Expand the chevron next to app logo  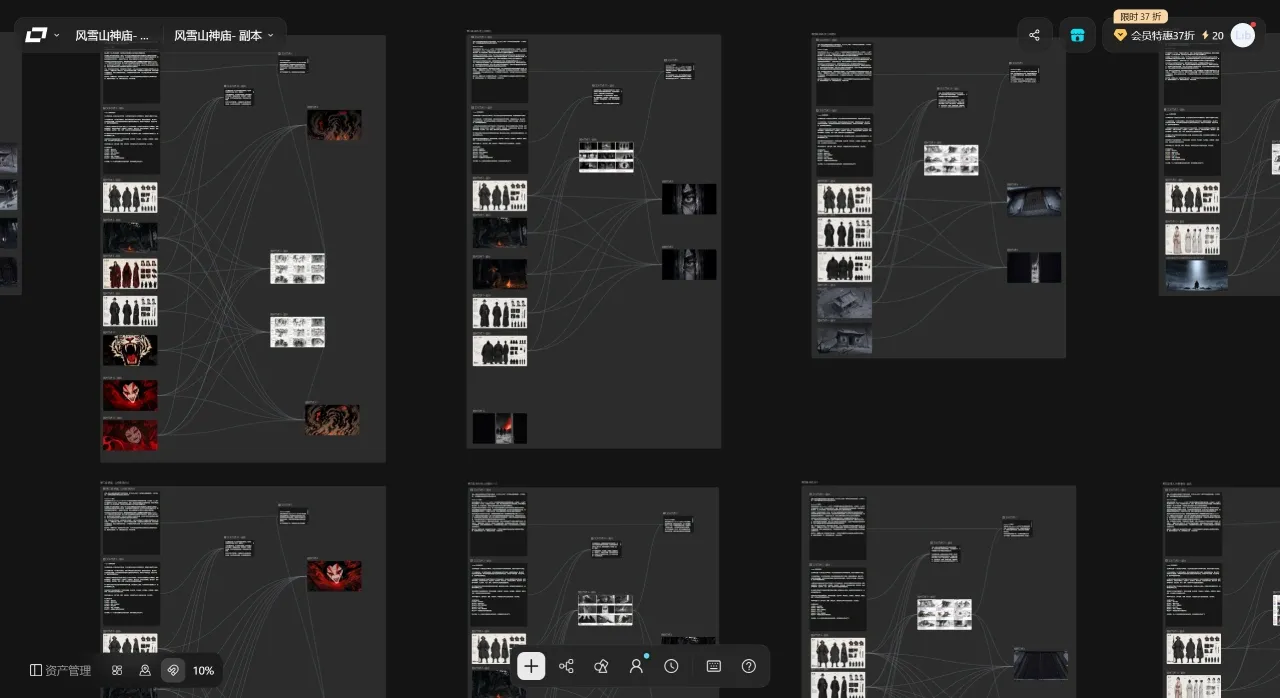(x=57, y=35)
